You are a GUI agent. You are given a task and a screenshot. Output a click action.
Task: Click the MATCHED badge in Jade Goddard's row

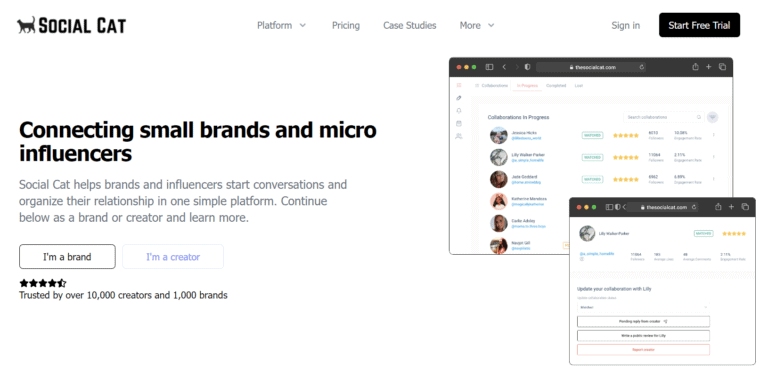[592, 179]
